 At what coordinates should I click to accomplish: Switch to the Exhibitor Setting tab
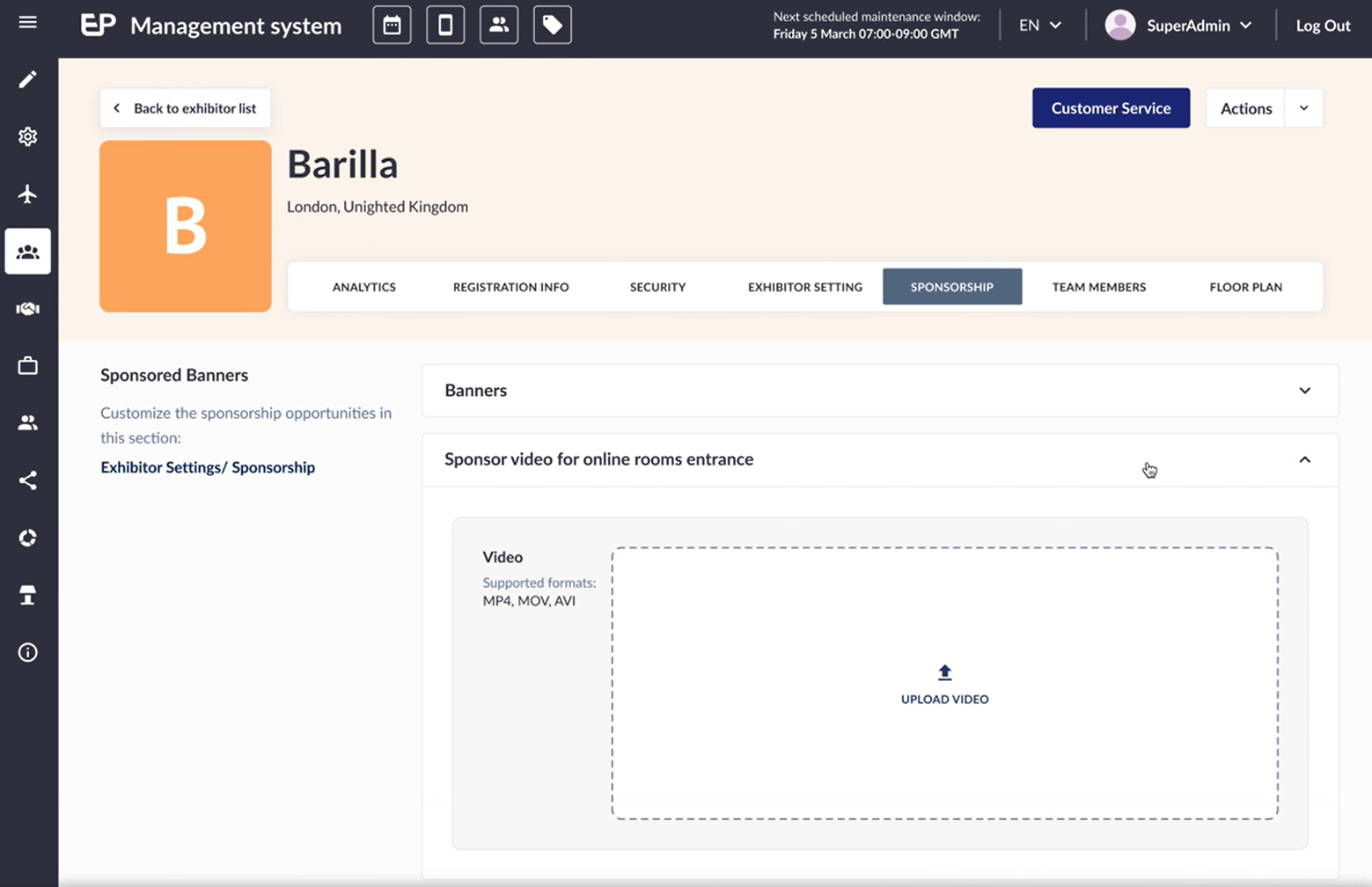pos(805,287)
